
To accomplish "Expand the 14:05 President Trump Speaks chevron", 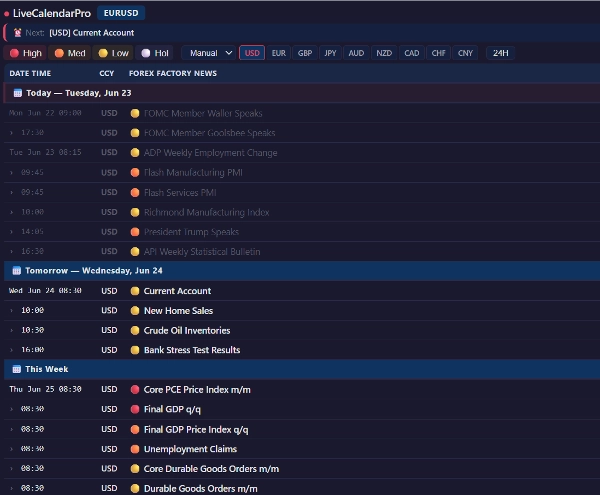I will [11, 232].
